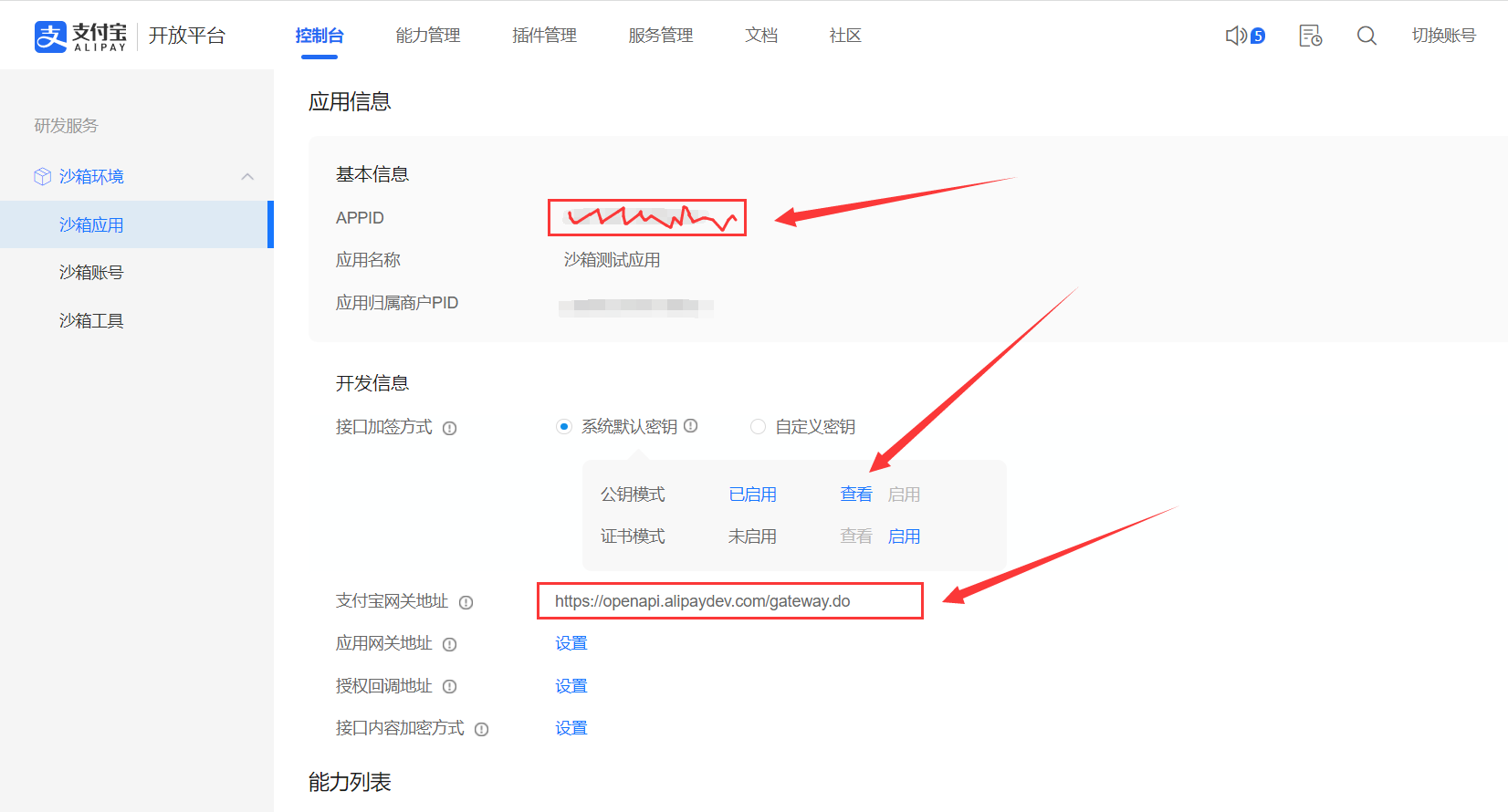Click 查看 for 公钥模式
This screenshot has width=1508, height=812.
(x=856, y=494)
